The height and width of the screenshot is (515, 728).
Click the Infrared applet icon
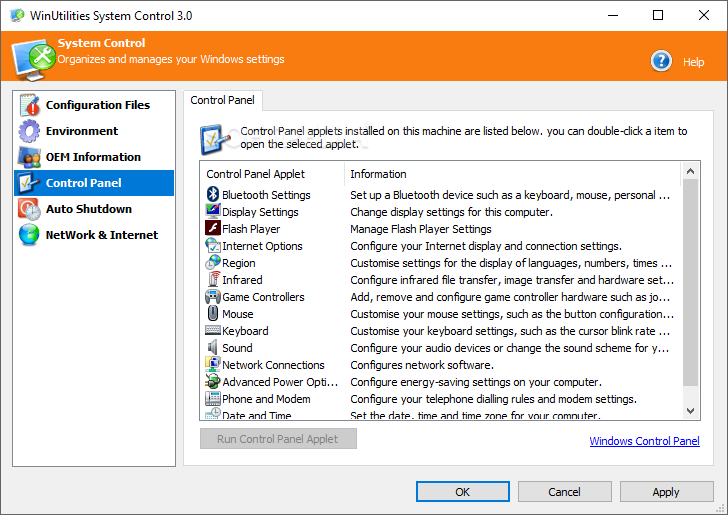(x=214, y=279)
